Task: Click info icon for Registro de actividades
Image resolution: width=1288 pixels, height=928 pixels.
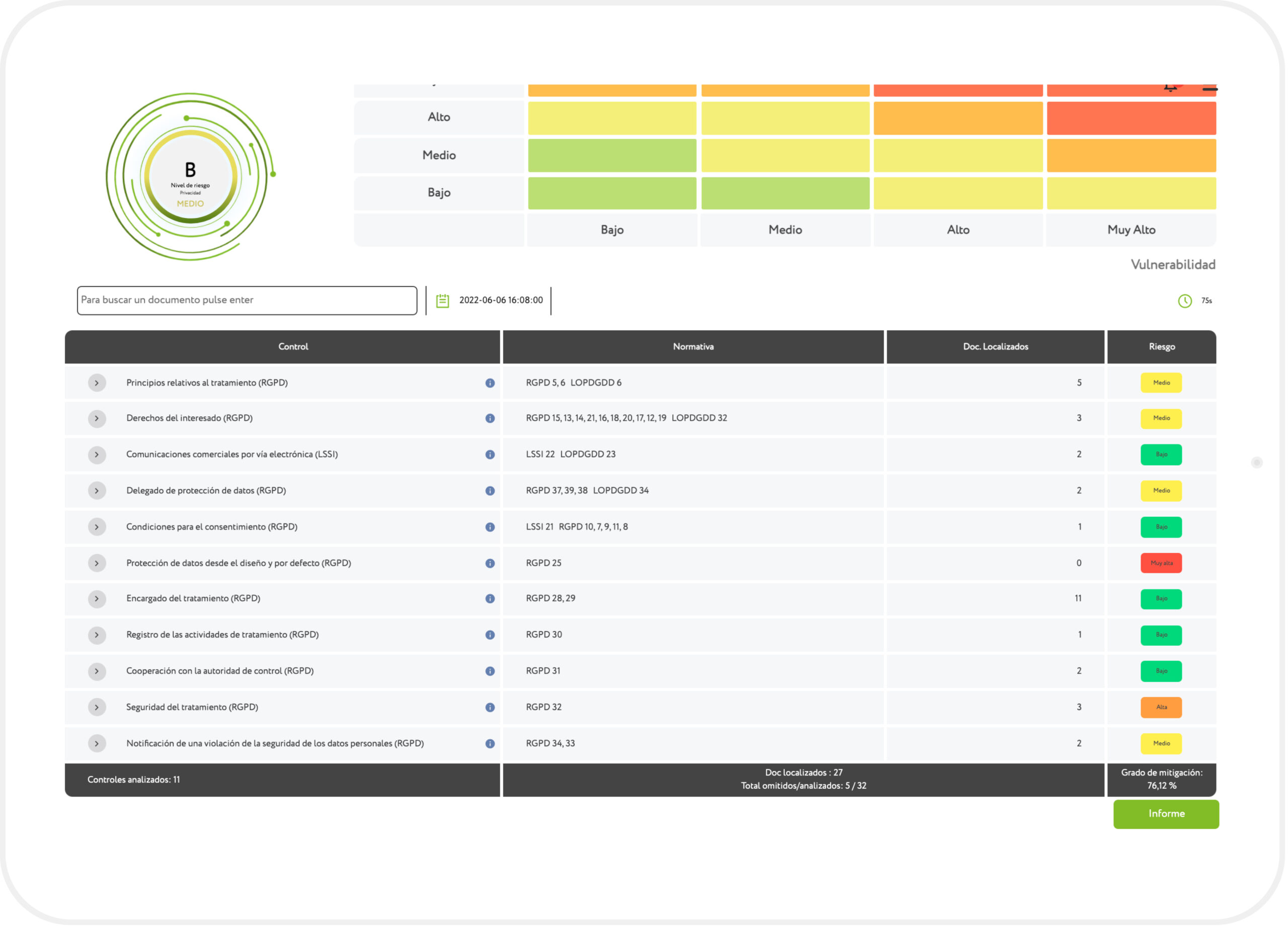Action: tap(491, 636)
